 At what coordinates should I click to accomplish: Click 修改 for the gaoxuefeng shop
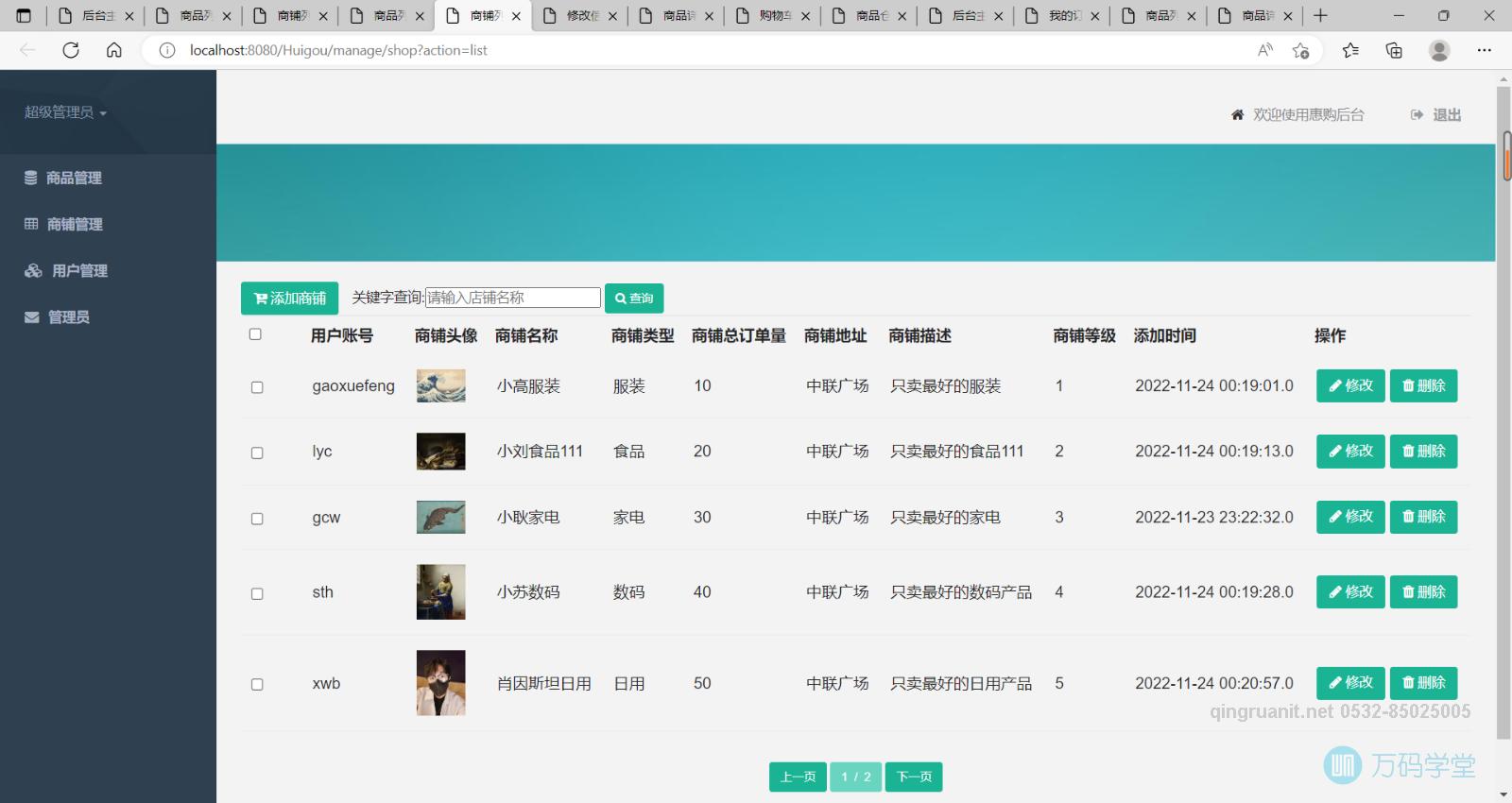[x=1350, y=385]
